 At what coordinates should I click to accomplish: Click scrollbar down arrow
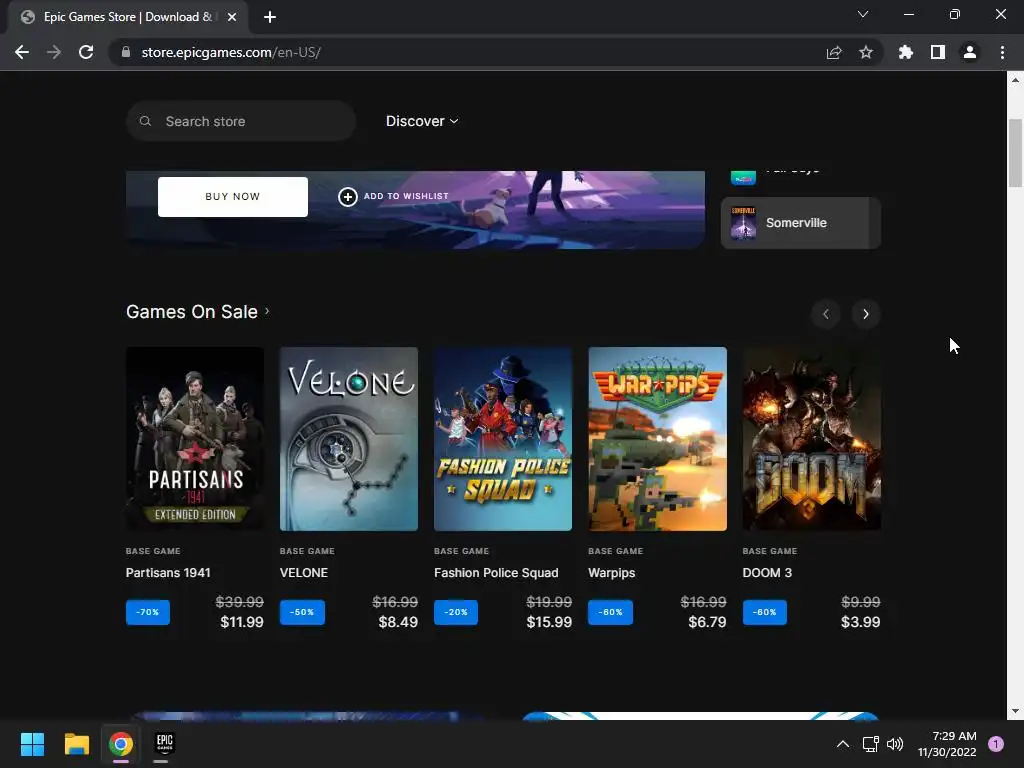[x=1015, y=711]
